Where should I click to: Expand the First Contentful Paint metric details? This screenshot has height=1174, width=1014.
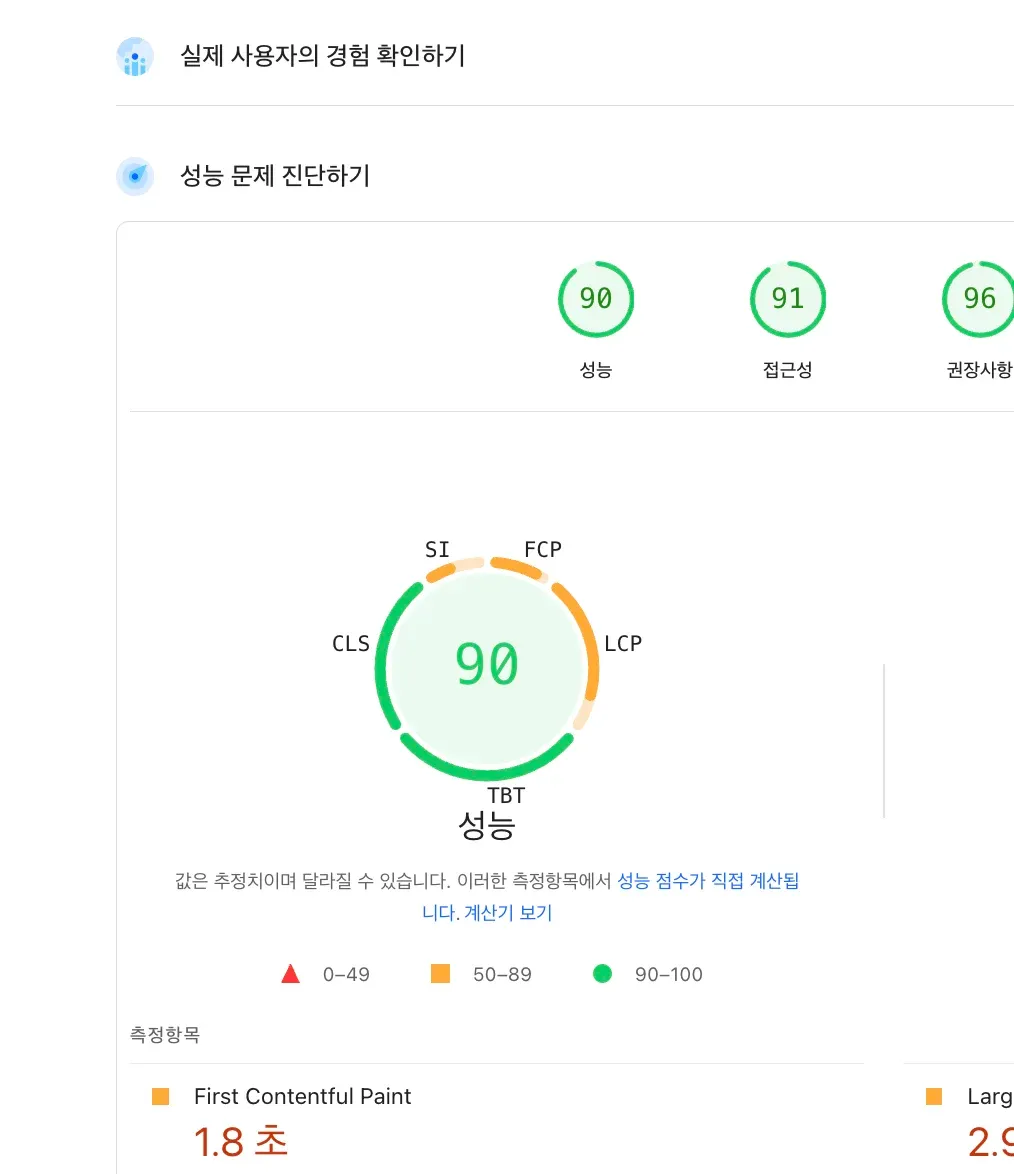click(x=300, y=1096)
